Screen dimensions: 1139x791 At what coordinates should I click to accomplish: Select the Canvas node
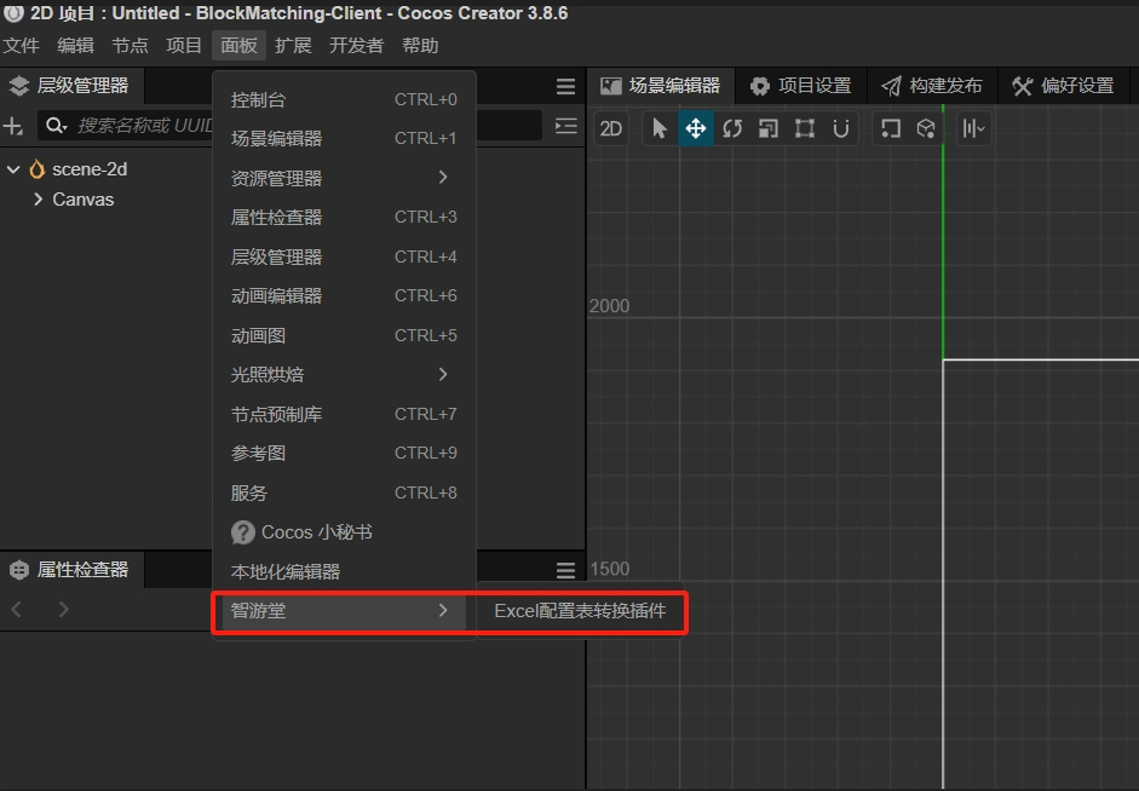(83, 200)
